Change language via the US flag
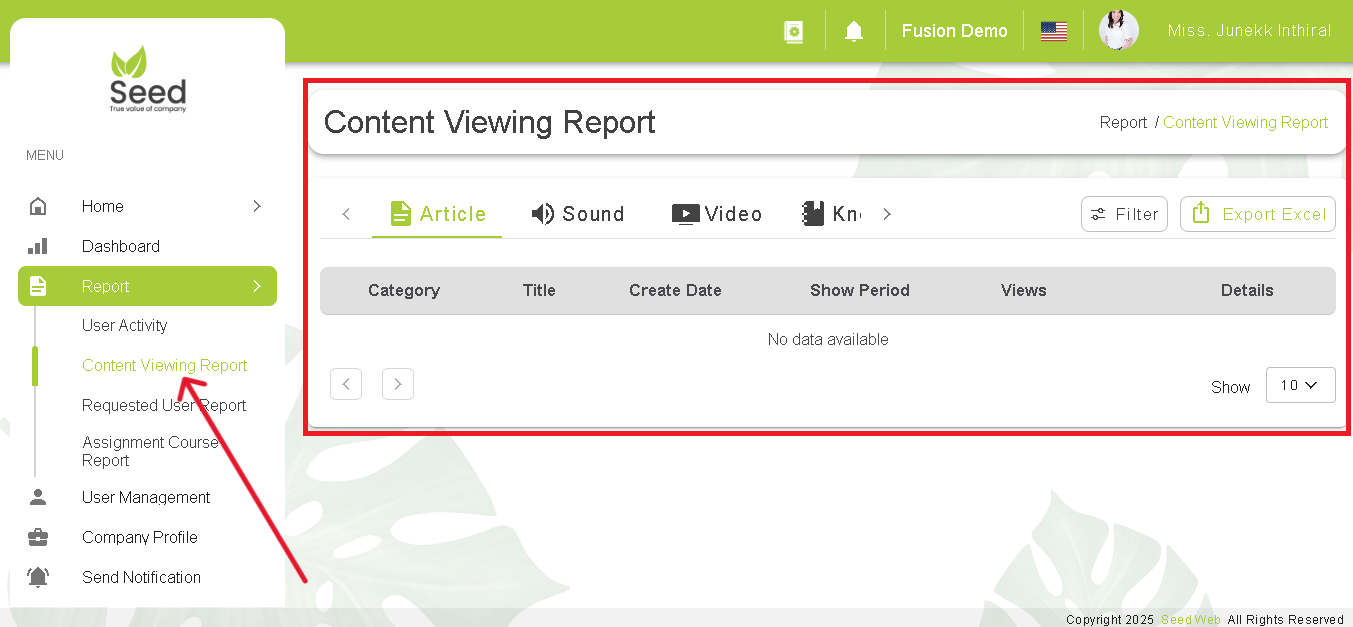This screenshot has height=627, width=1353. [x=1053, y=30]
